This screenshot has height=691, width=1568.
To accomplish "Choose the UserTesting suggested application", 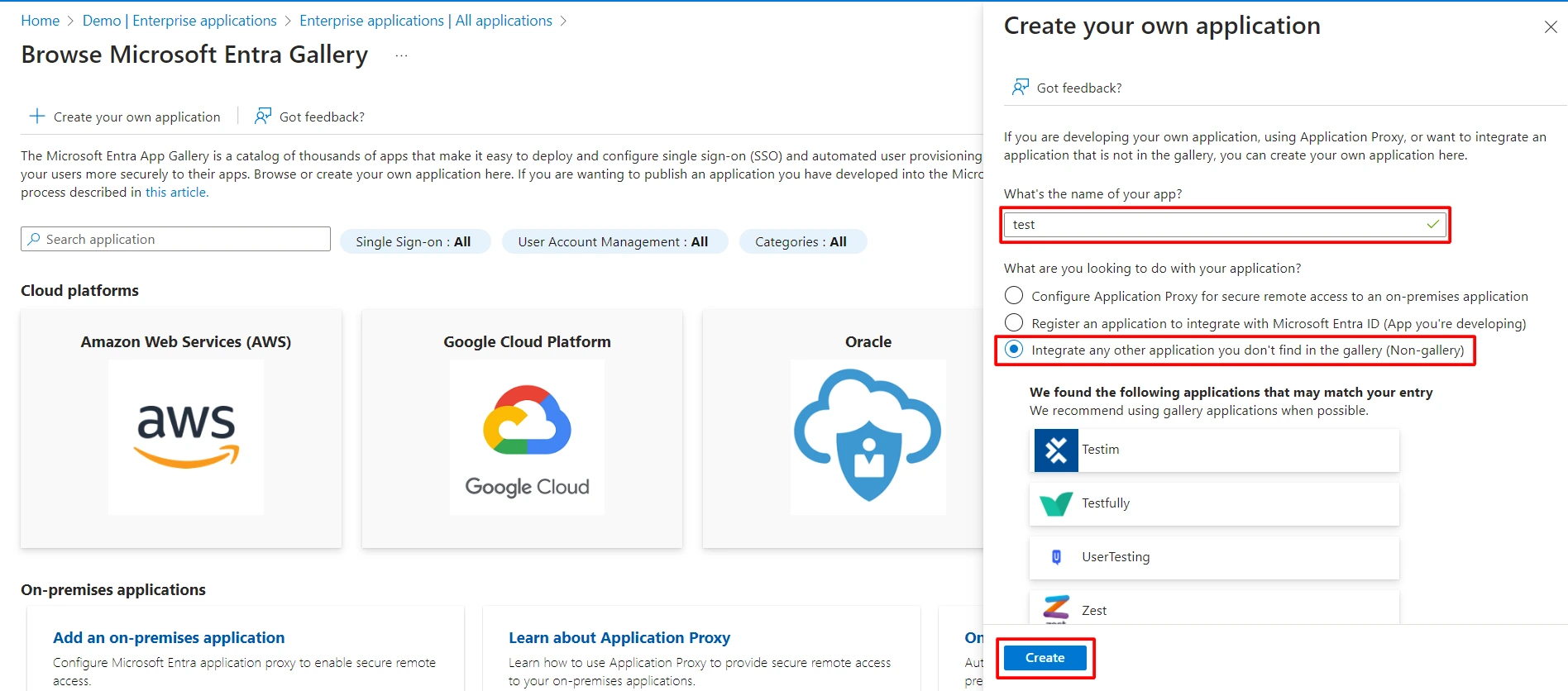I will click(1214, 557).
